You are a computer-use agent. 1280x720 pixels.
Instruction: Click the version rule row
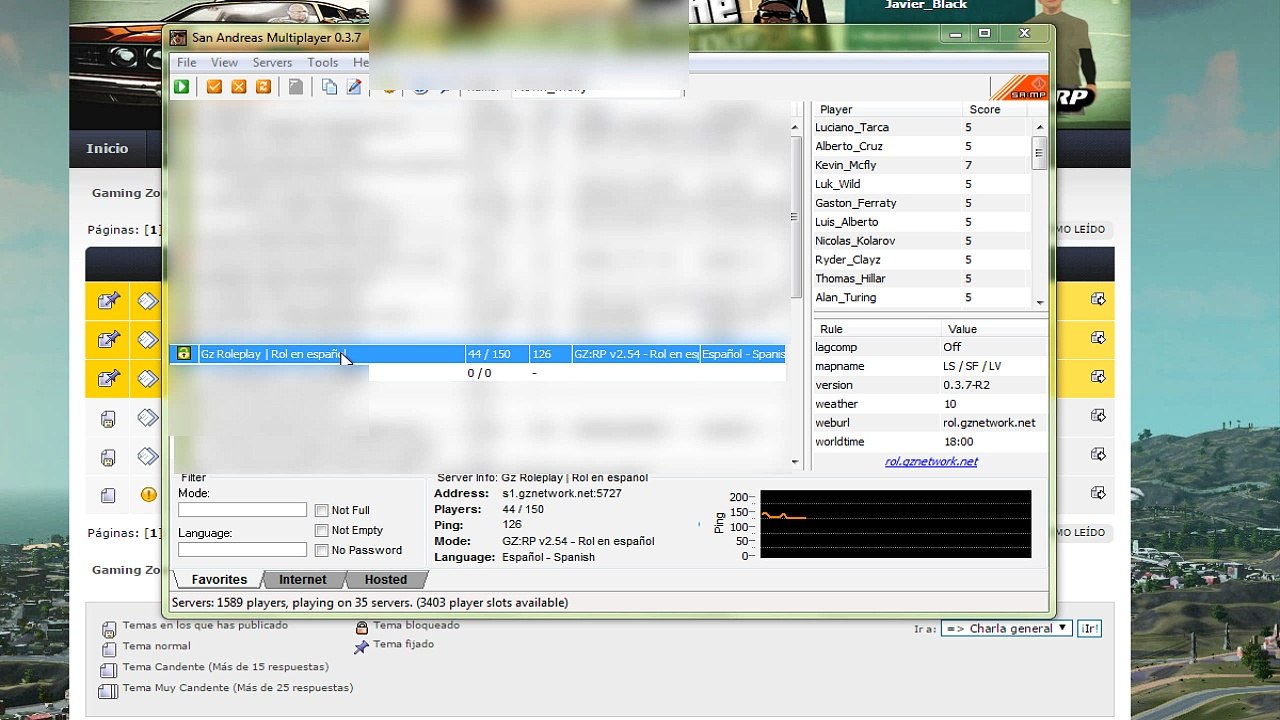pyautogui.click(x=931, y=386)
